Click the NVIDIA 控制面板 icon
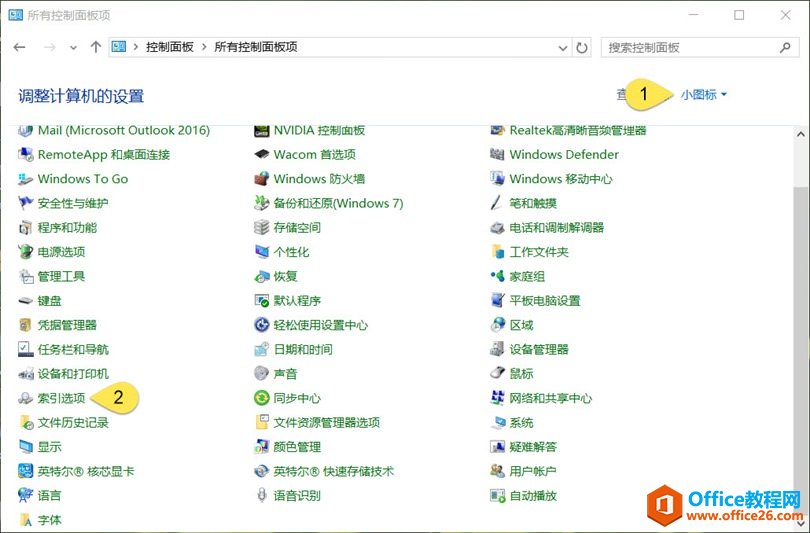The image size is (810, 533). click(x=262, y=131)
